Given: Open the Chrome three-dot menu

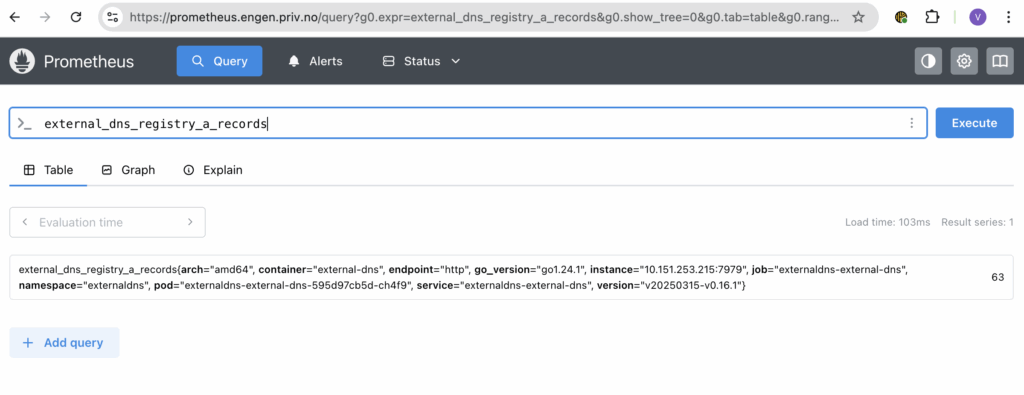Looking at the screenshot, I should coord(1009,18).
